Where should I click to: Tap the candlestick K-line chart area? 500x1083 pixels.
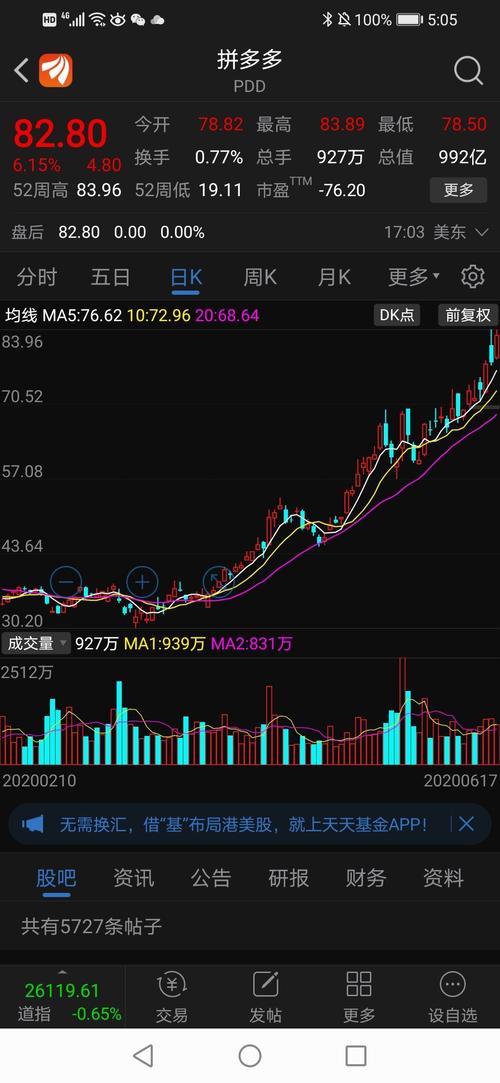pos(250,479)
